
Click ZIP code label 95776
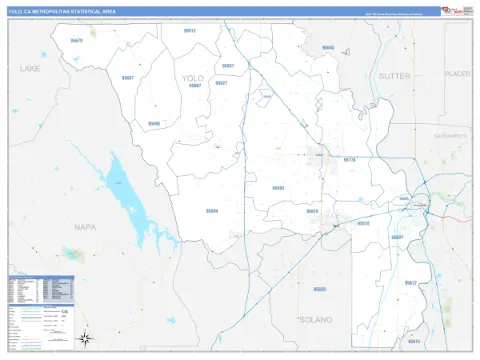click(349, 160)
